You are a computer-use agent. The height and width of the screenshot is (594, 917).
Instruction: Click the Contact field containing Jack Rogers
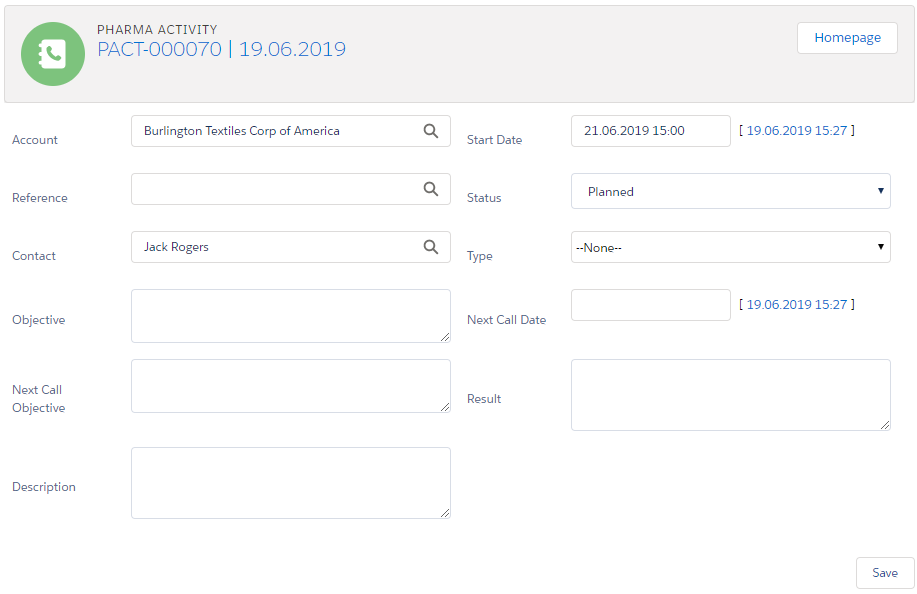pos(275,247)
